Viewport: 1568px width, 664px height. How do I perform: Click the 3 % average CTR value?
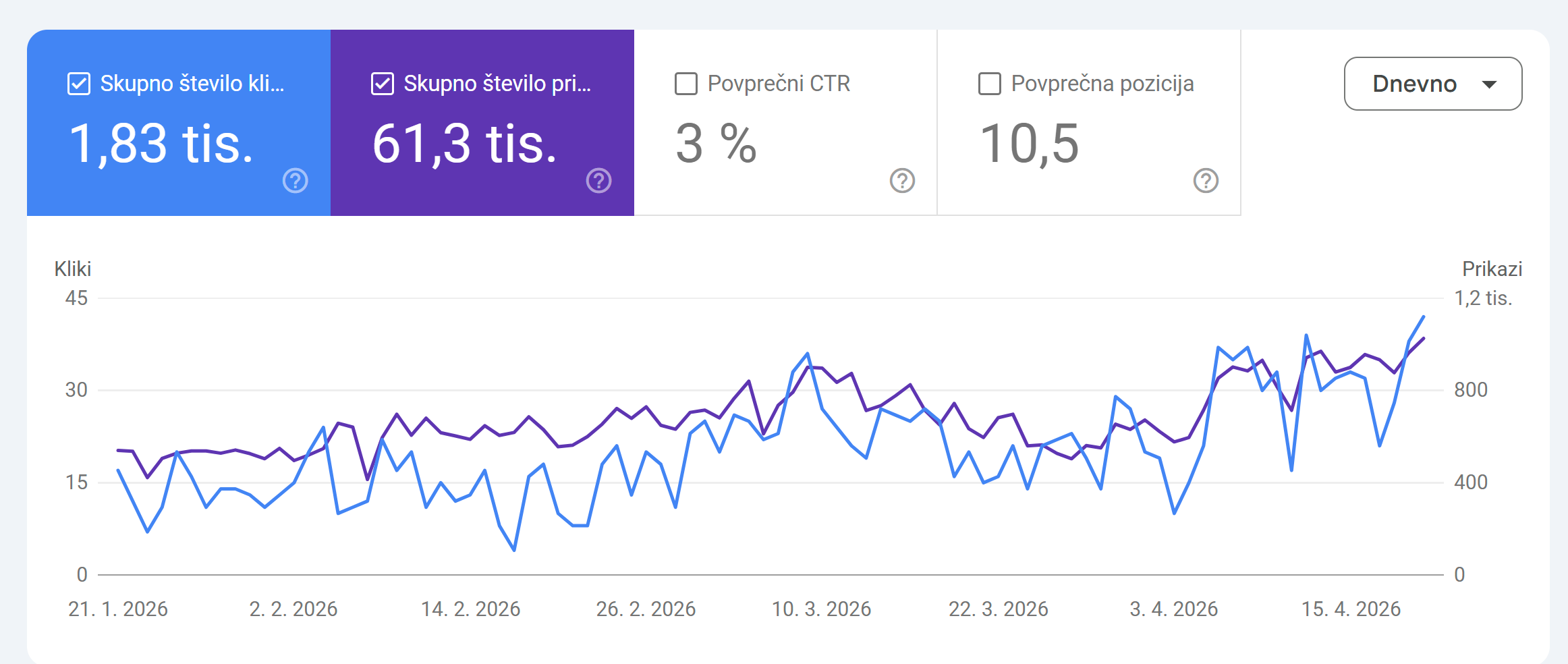point(717,144)
